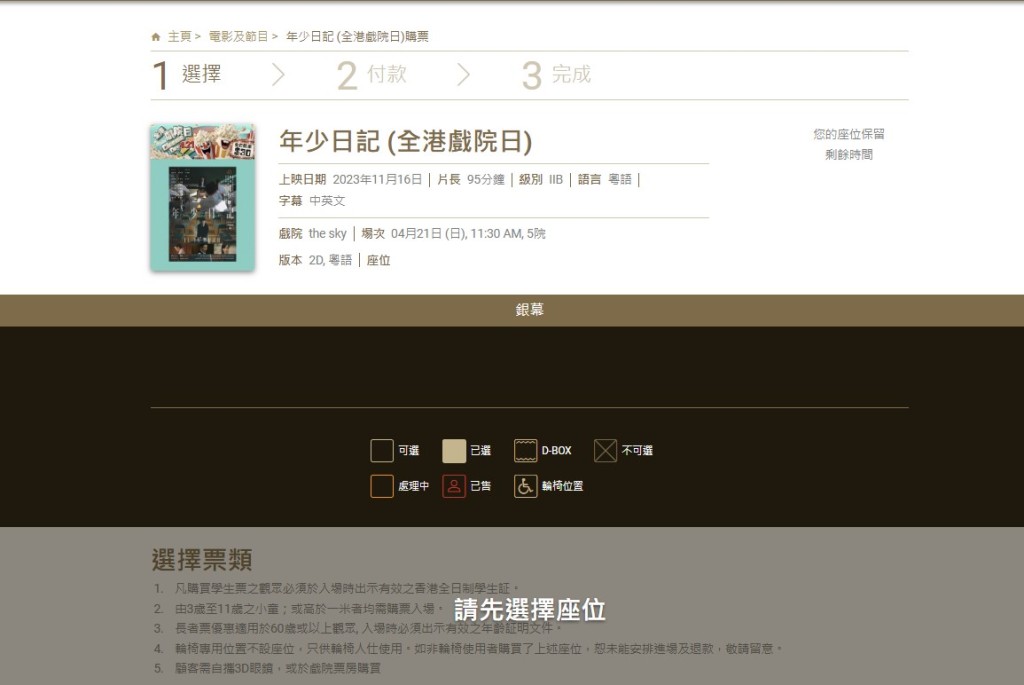Click the 請先選擇座位 overlay message
Screen dimensions: 1024x685
(530, 610)
